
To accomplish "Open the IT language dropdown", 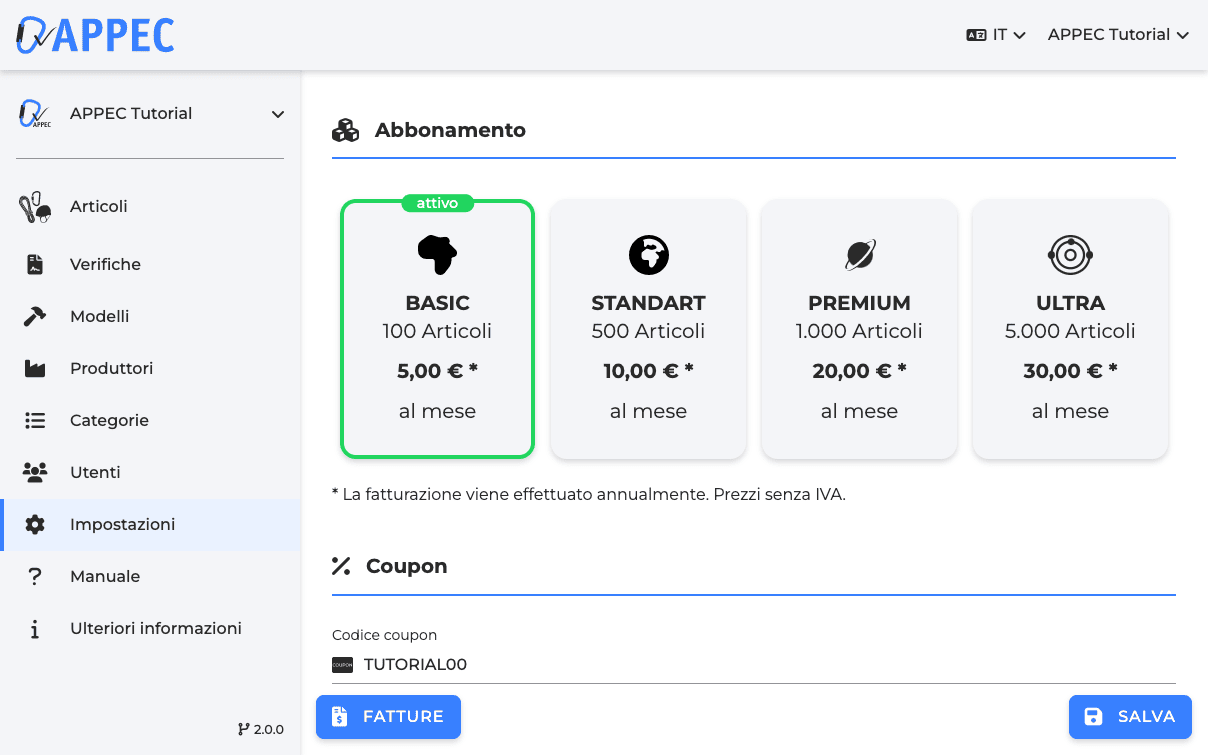I will [x=996, y=35].
